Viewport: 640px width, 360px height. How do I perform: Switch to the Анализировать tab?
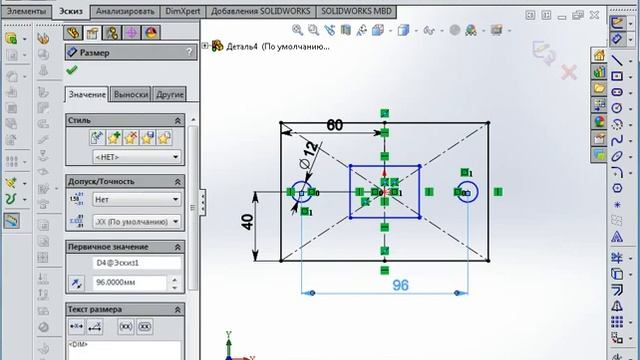(x=125, y=11)
